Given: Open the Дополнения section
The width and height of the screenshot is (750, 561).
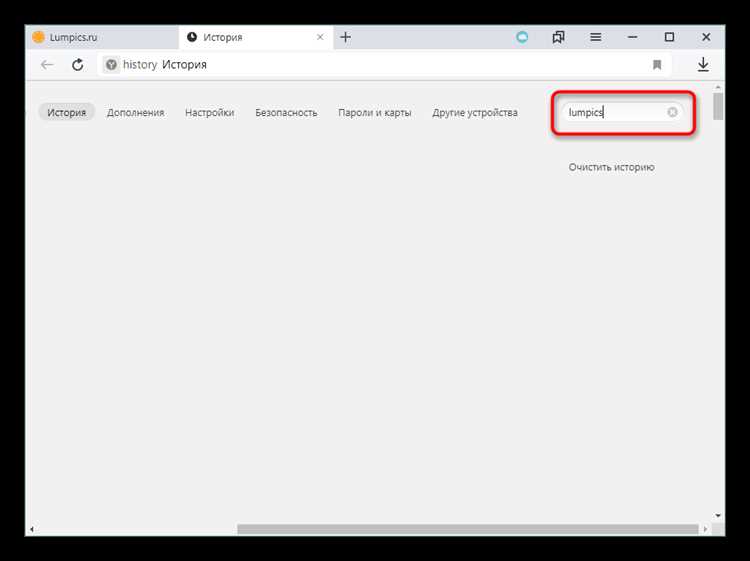Looking at the screenshot, I should (x=135, y=113).
